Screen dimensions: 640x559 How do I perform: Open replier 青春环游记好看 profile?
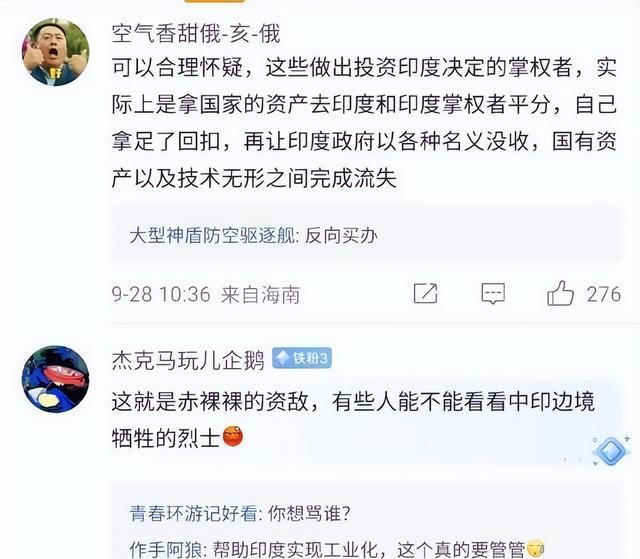tap(193, 513)
